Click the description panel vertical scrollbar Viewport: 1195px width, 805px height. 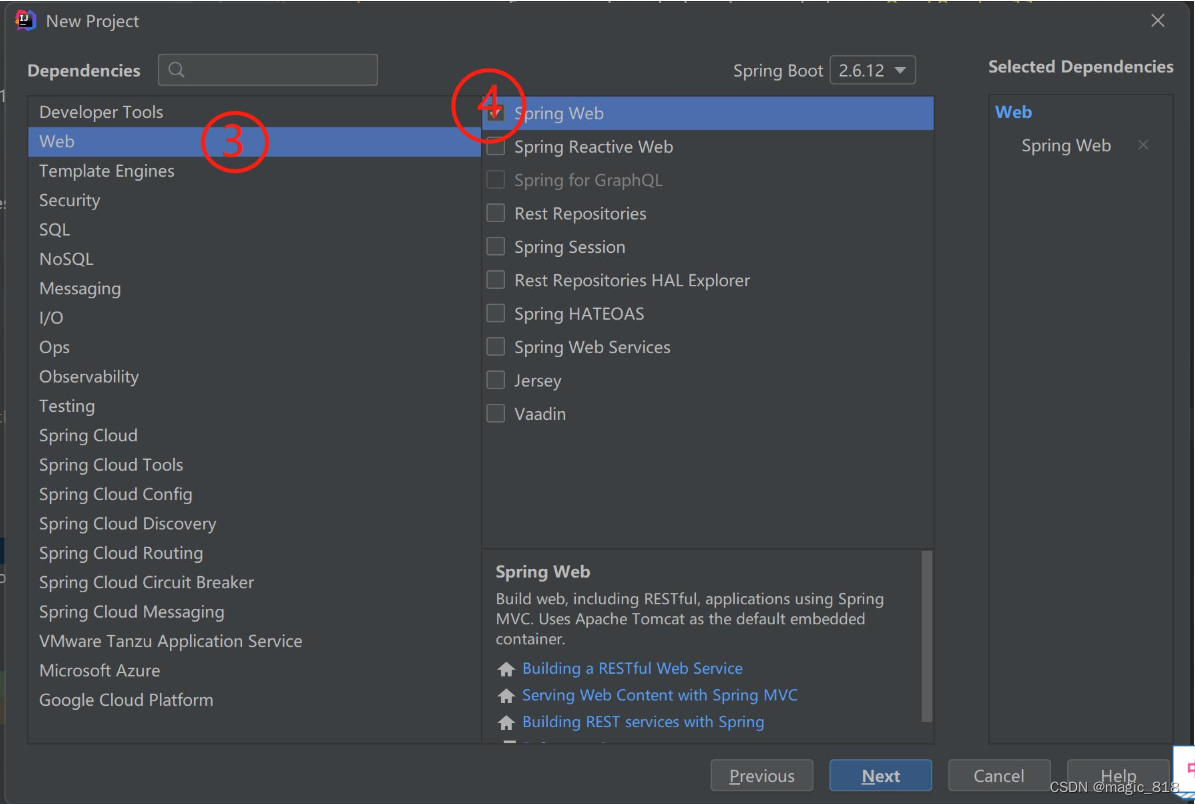[927, 635]
